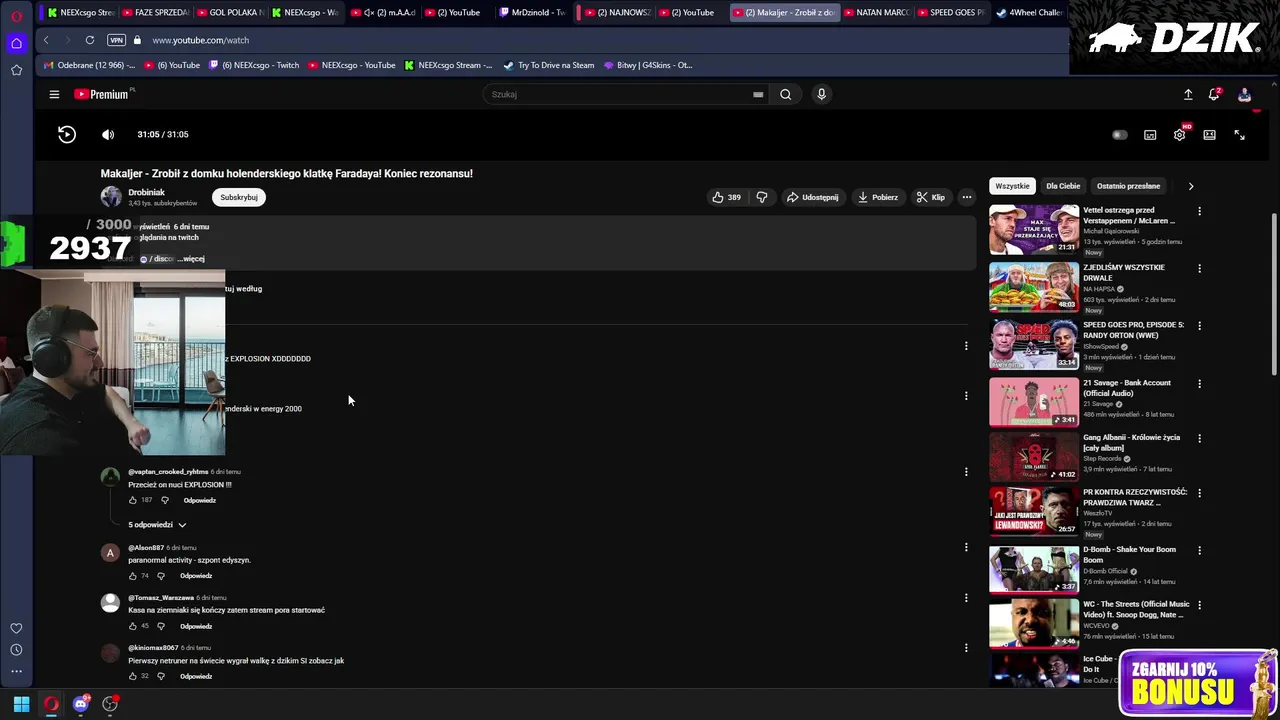Dislike the video with the thumbs down

click(762, 197)
